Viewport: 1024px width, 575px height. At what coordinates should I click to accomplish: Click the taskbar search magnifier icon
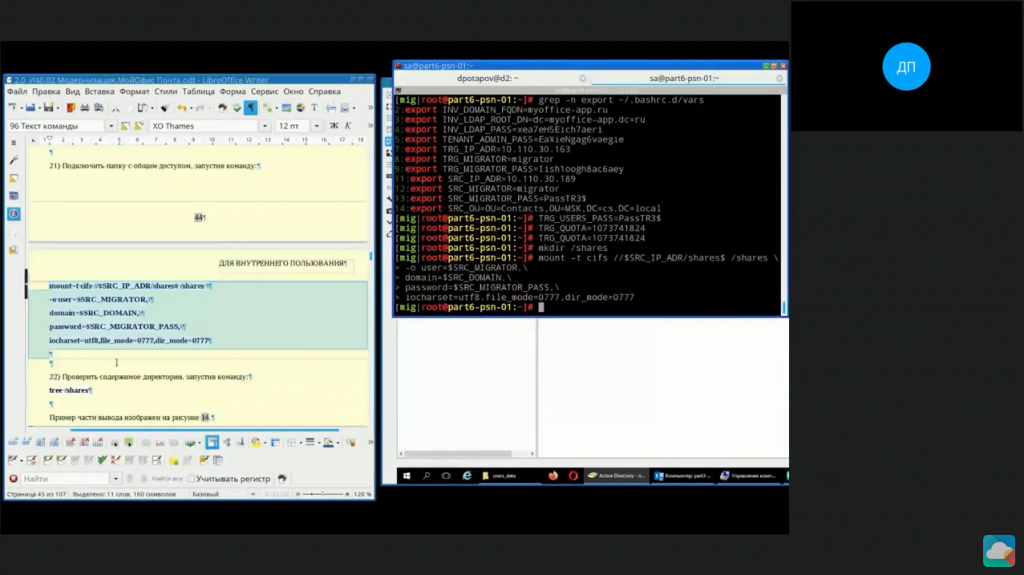pyautogui.click(x=426, y=476)
